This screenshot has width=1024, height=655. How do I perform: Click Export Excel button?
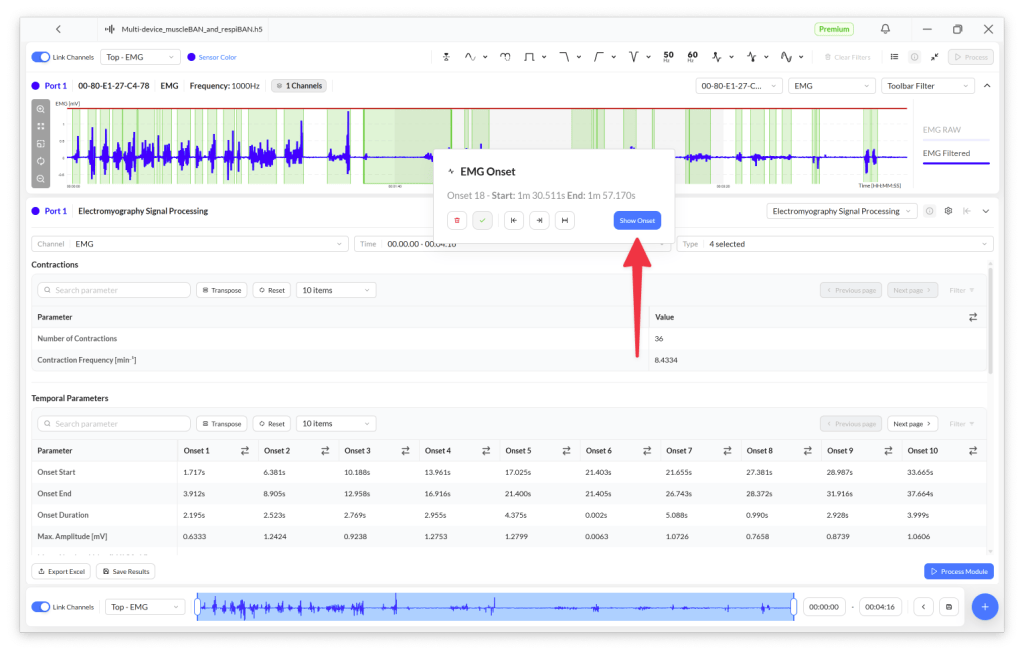pyautogui.click(x=61, y=571)
